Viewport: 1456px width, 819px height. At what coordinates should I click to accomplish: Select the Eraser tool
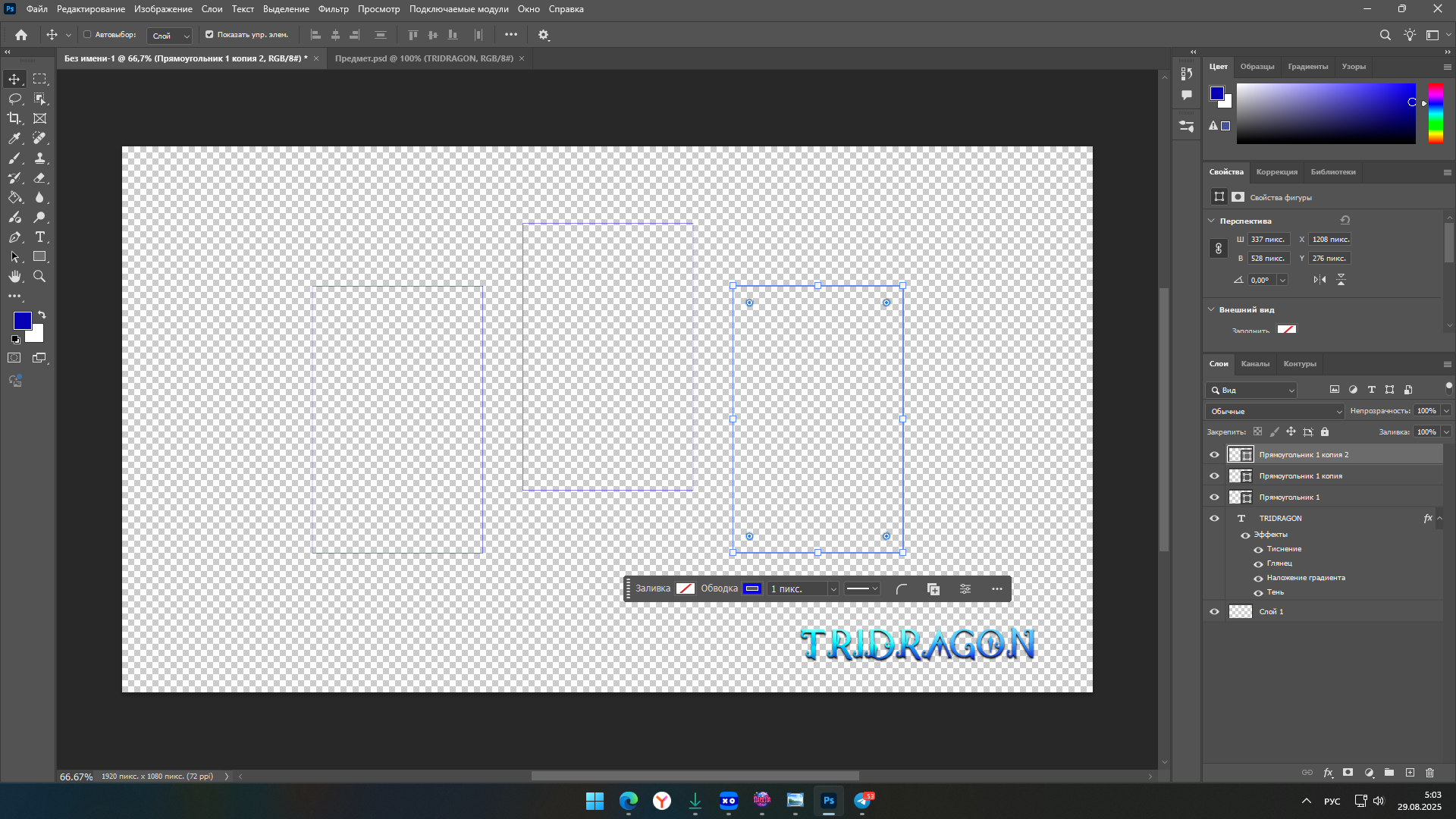pyautogui.click(x=39, y=177)
